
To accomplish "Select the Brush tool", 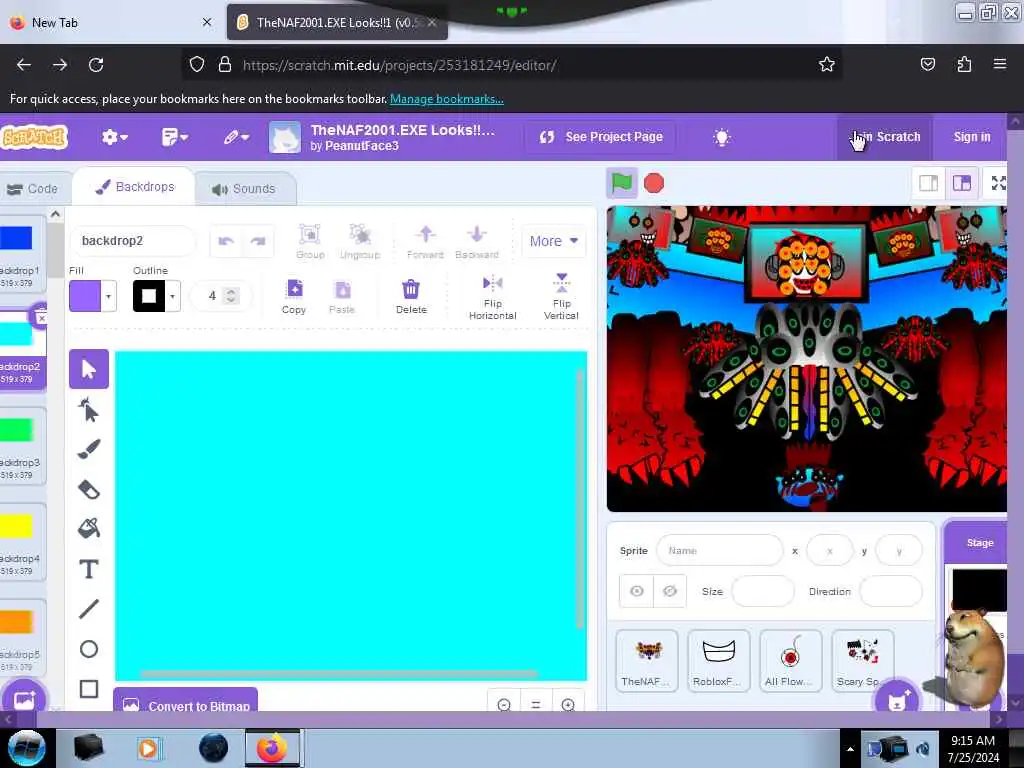I will coord(89,449).
